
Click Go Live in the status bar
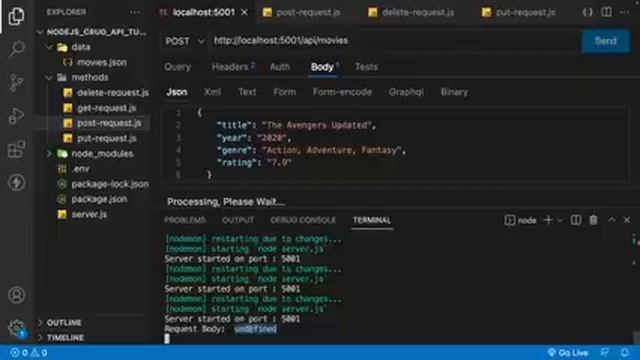(x=568, y=353)
